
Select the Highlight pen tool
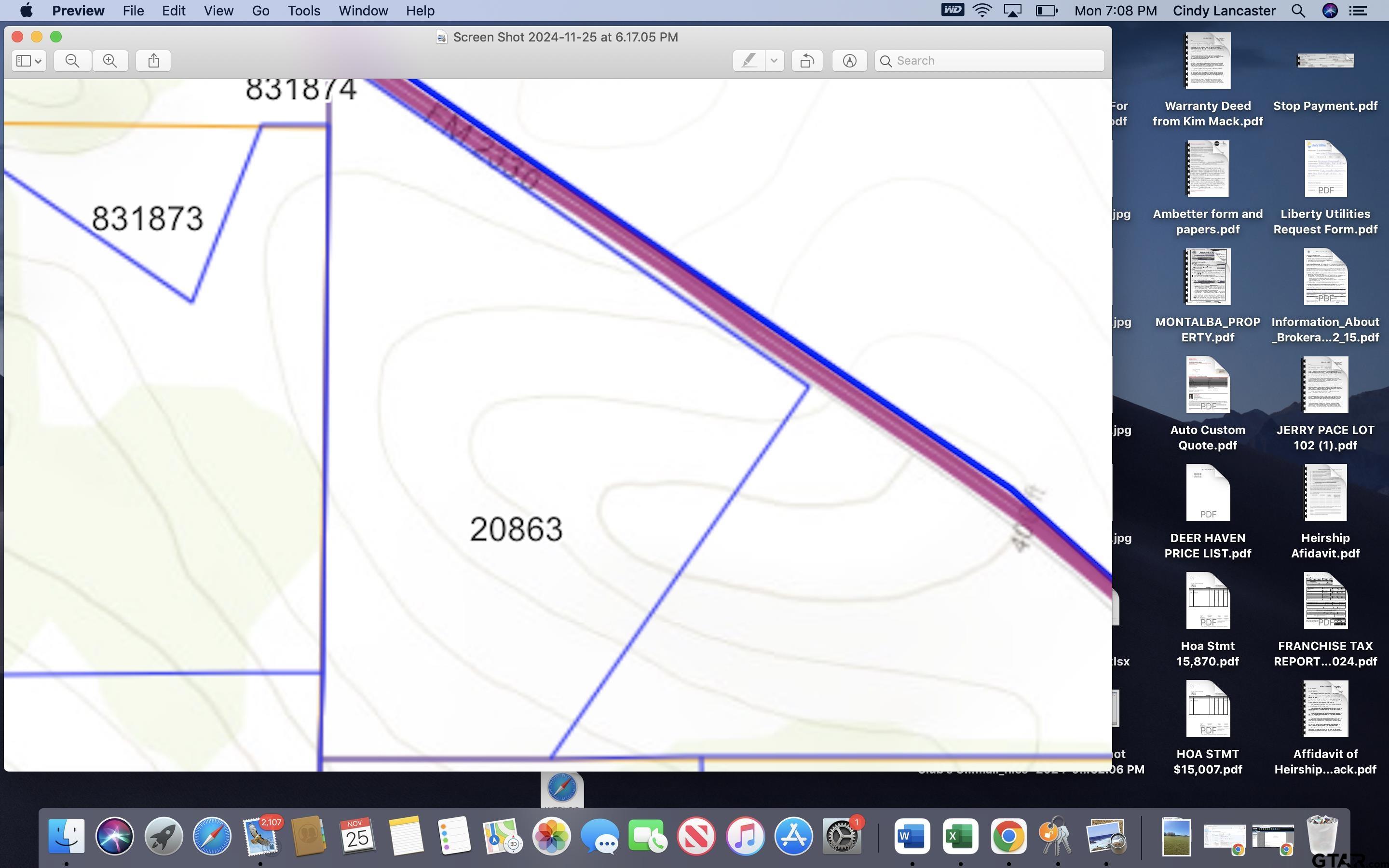[x=749, y=60]
